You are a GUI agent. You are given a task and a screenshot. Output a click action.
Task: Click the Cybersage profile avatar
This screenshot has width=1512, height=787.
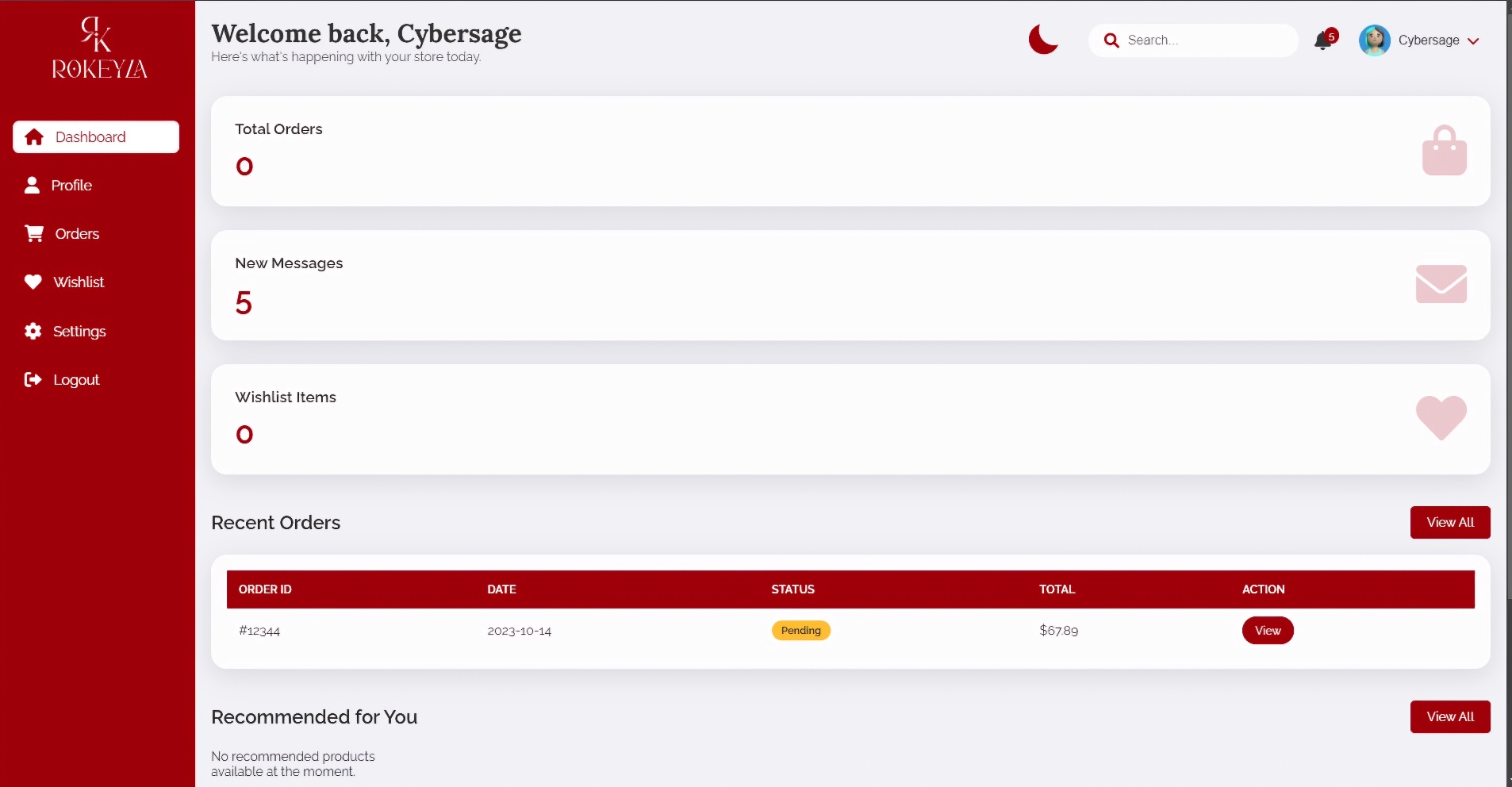pos(1374,40)
